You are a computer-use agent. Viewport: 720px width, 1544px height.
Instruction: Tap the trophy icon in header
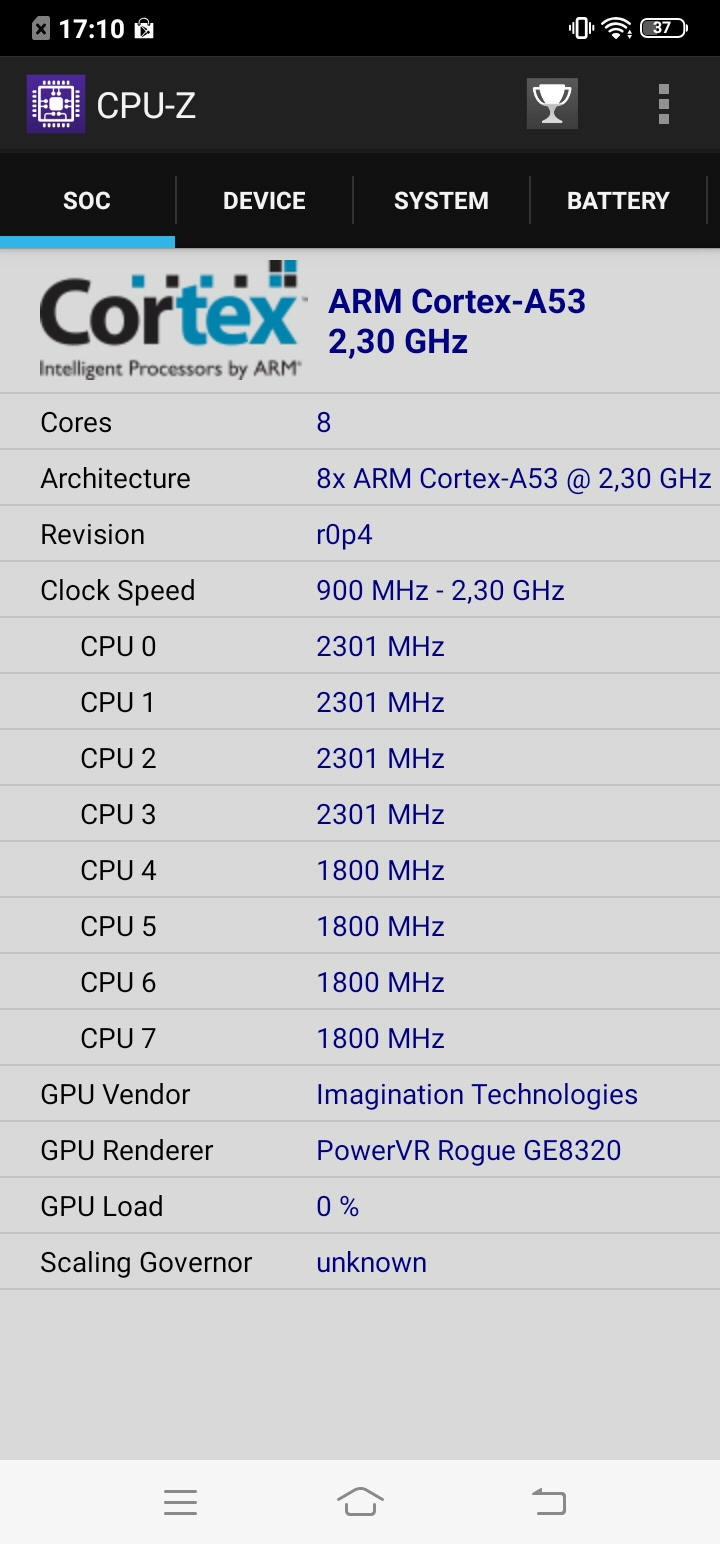pyautogui.click(x=552, y=104)
